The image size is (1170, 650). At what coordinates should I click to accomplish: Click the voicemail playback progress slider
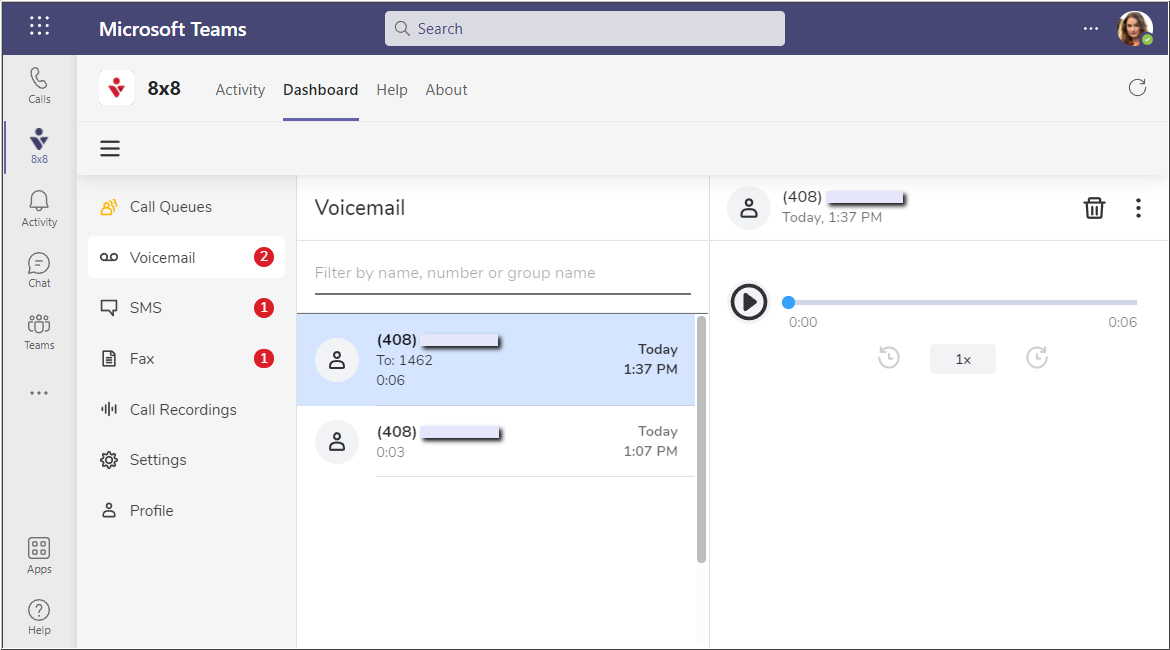[962, 302]
